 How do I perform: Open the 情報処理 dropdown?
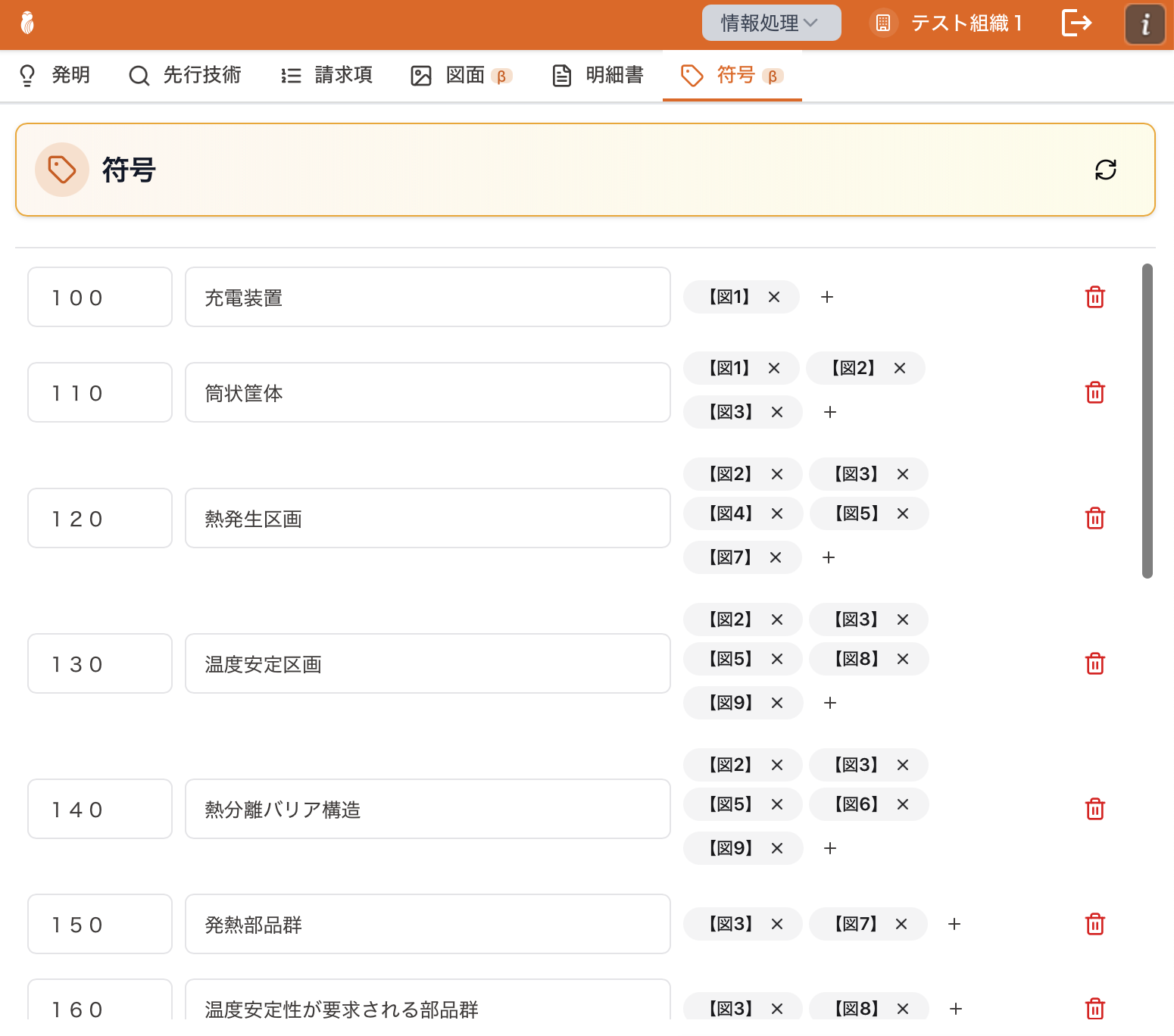[x=770, y=23]
